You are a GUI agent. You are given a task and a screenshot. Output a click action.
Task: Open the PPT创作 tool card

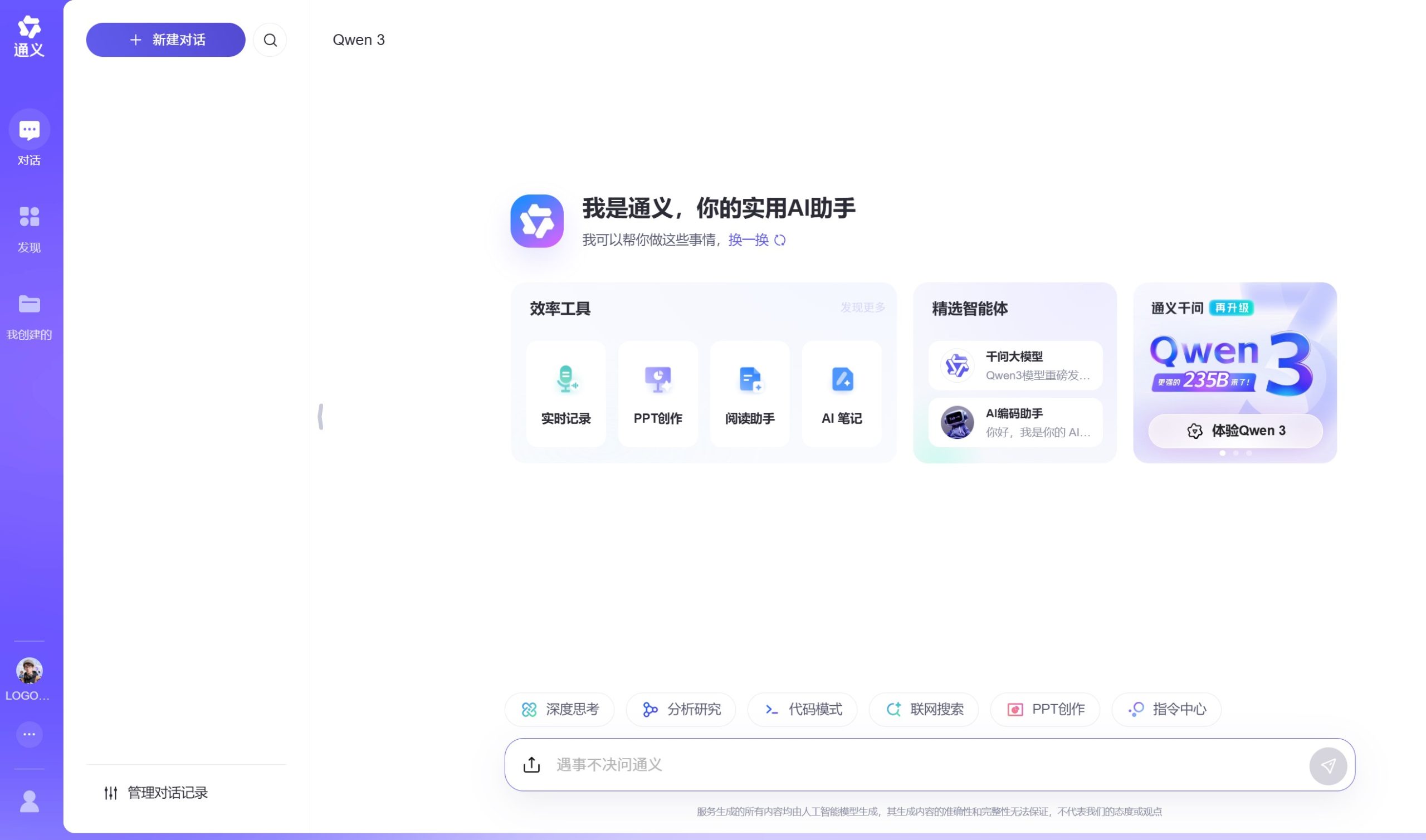coord(658,394)
